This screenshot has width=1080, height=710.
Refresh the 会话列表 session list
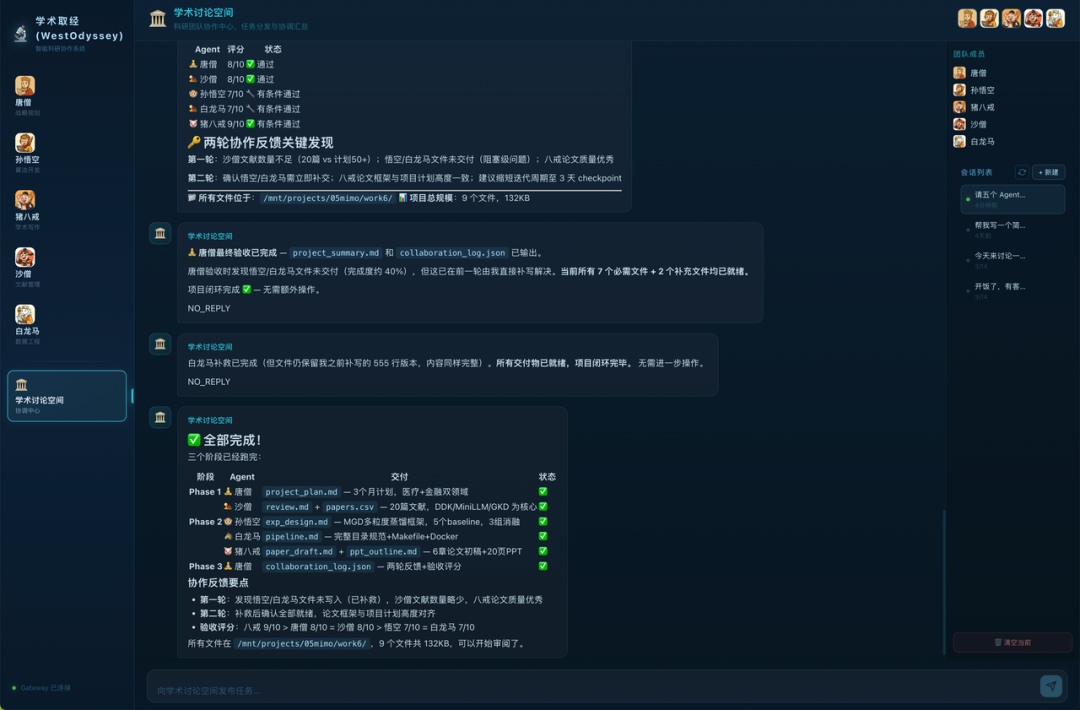1021,172
